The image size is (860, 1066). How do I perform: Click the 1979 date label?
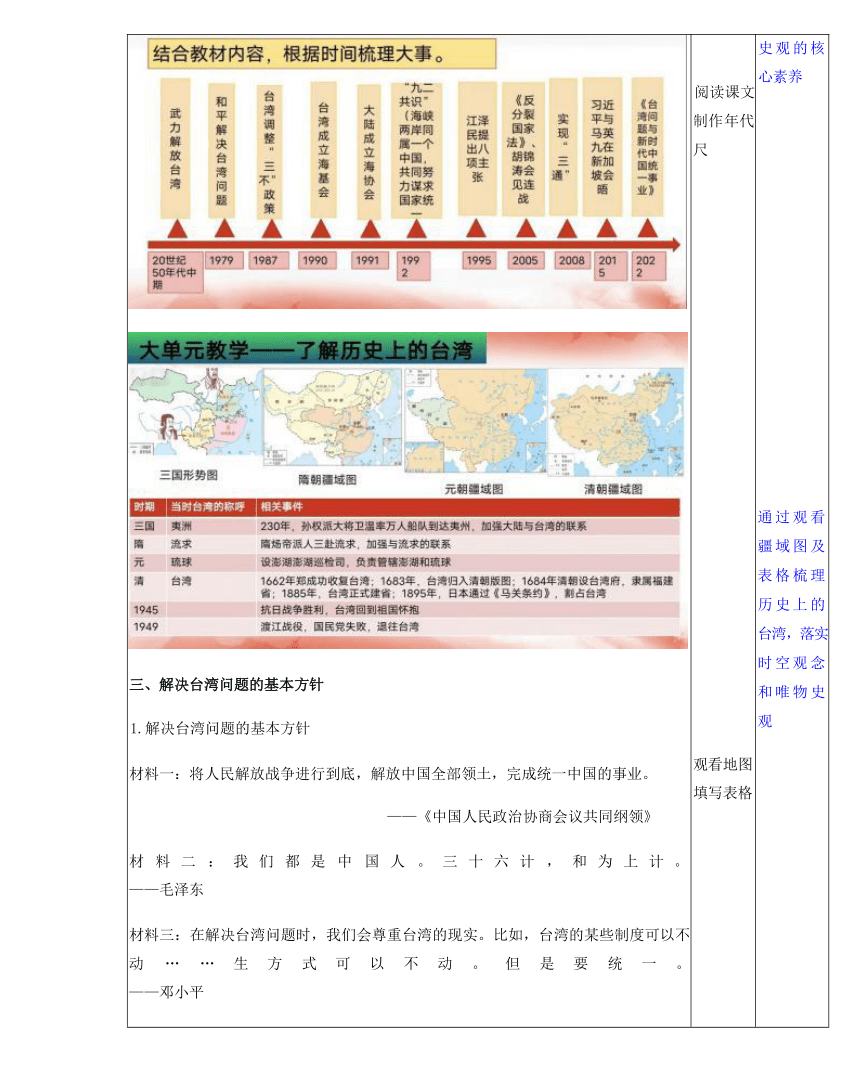[x=223, y=260]
